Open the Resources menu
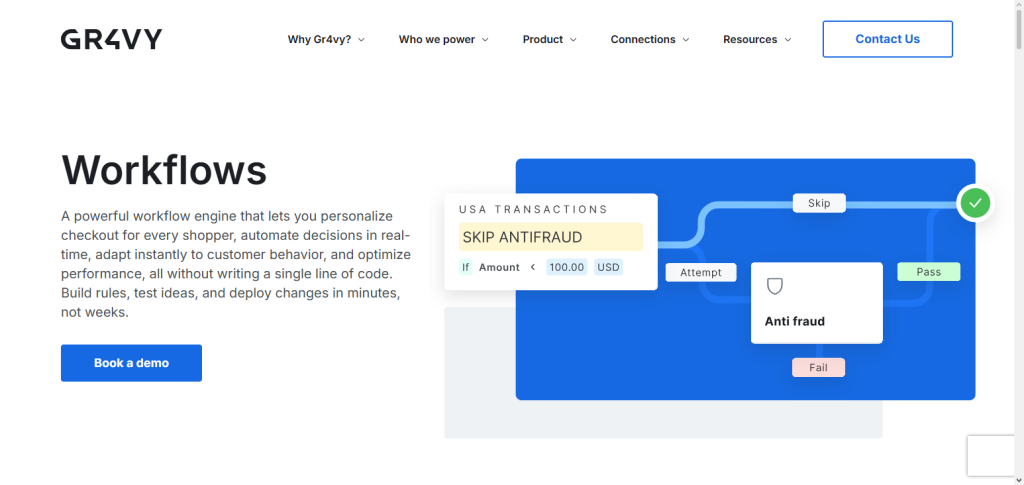Viewport: 1024px width, 485px height. point(757,39)
